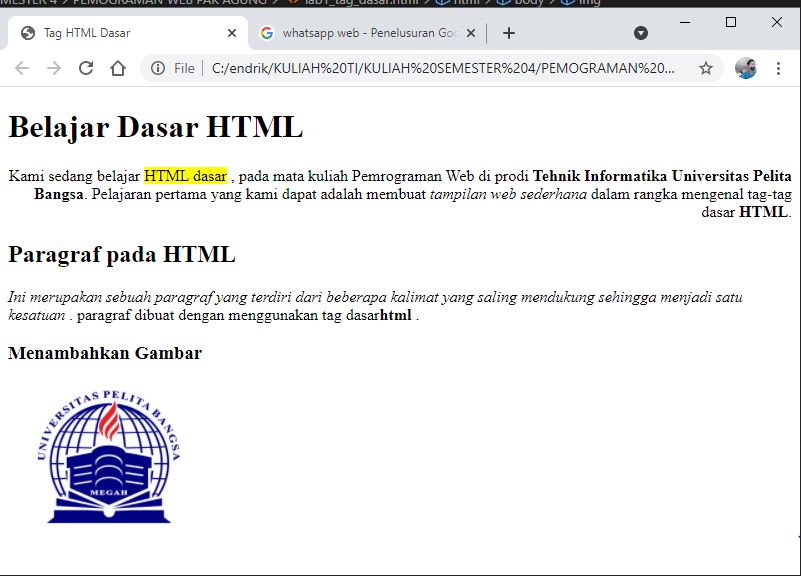Click the File page info icon
801x576 pixels.
(160, 70)
